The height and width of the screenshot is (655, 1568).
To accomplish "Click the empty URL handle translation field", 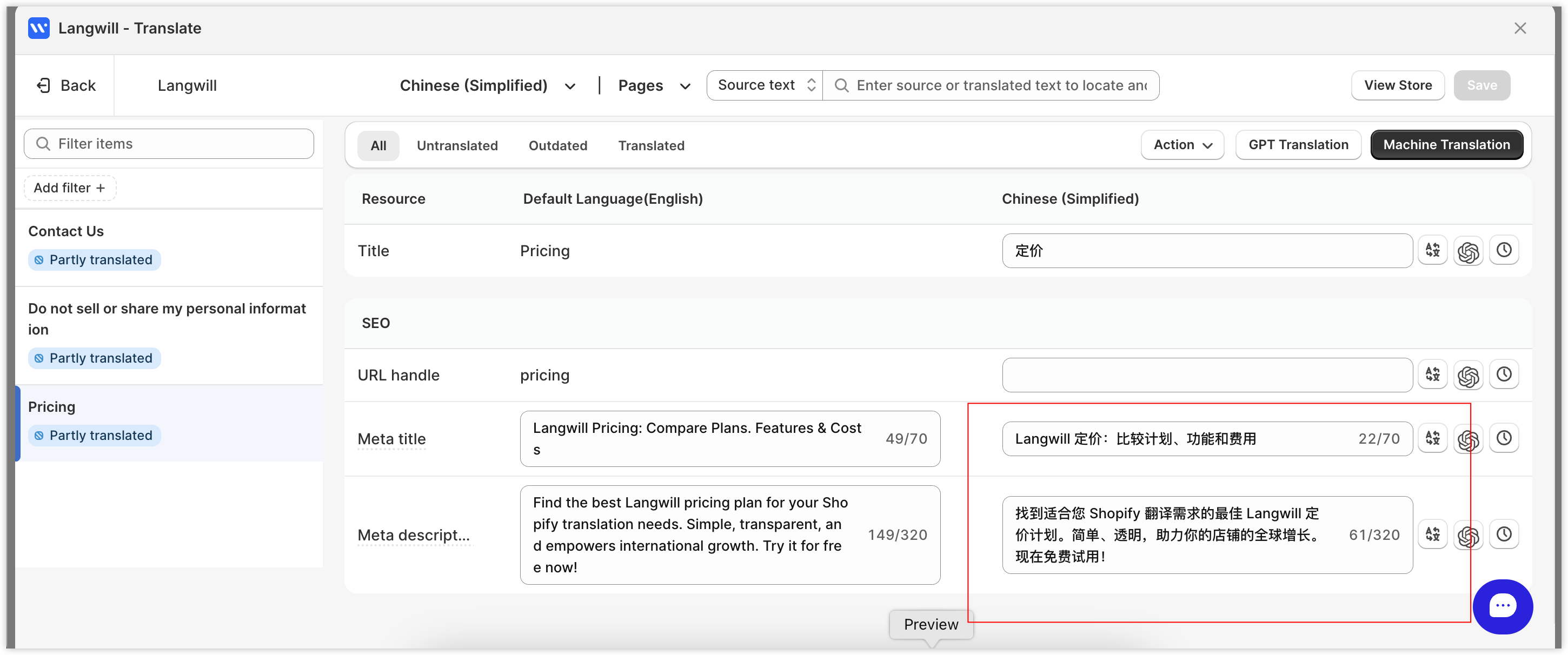I will 1207,375.
